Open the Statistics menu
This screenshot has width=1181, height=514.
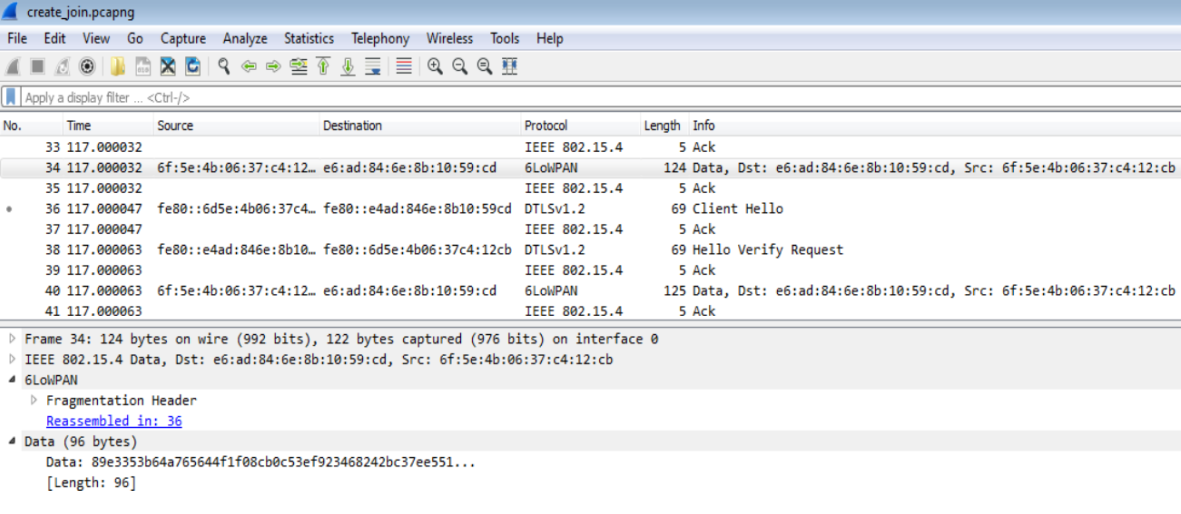[x=308, y=39]
